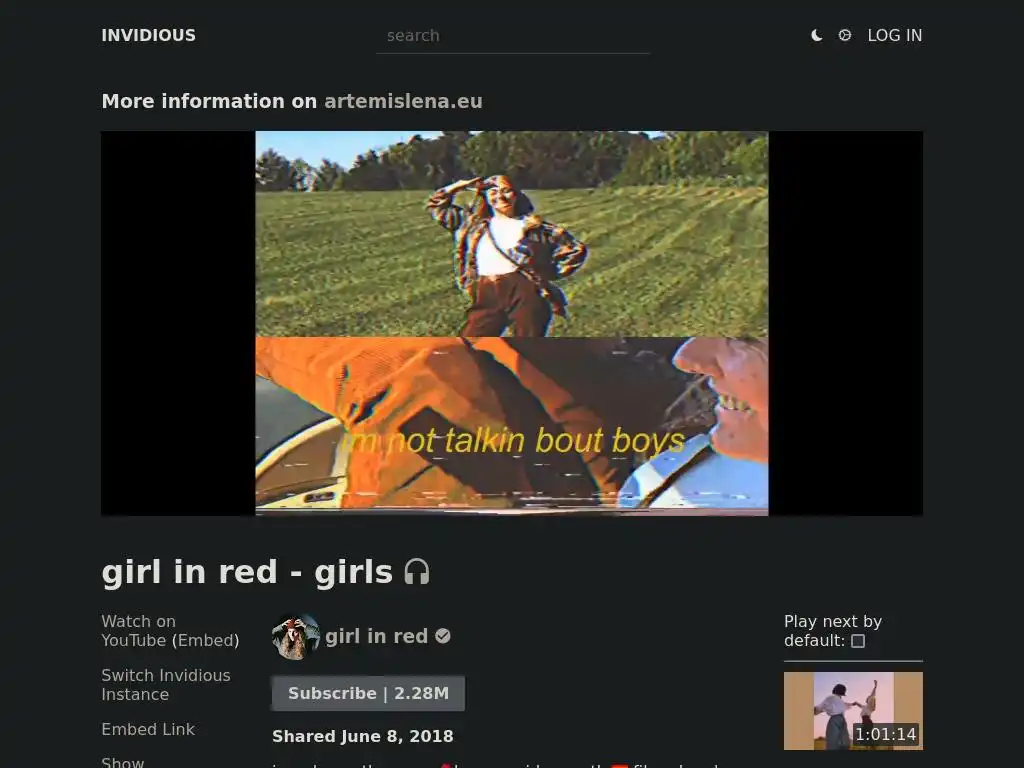Open the girl in red channel name
This screenshot has width=1024, height=768.
pyautogui.click(x=376, y=636)
